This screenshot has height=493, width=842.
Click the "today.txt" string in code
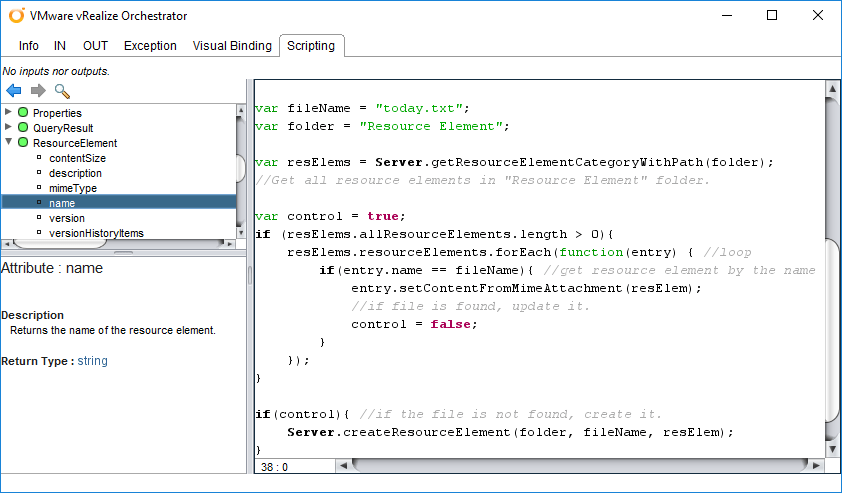click(419, 108)
